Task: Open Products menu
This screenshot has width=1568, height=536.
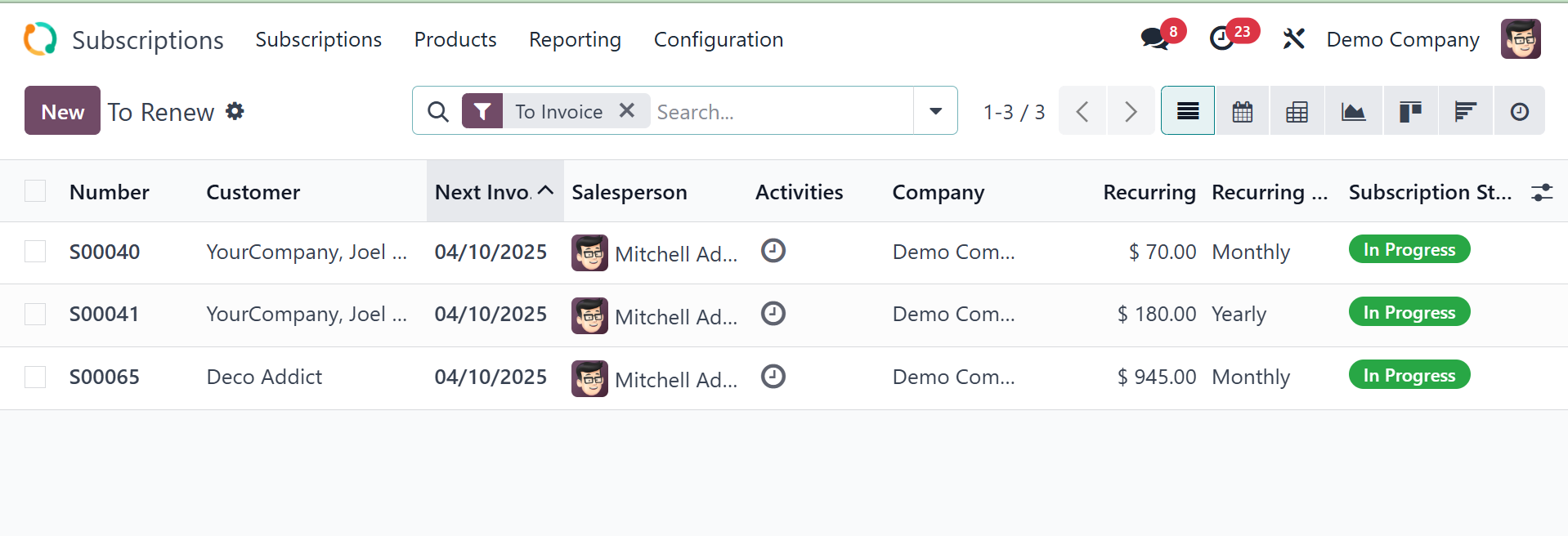Action: (455, 39)
